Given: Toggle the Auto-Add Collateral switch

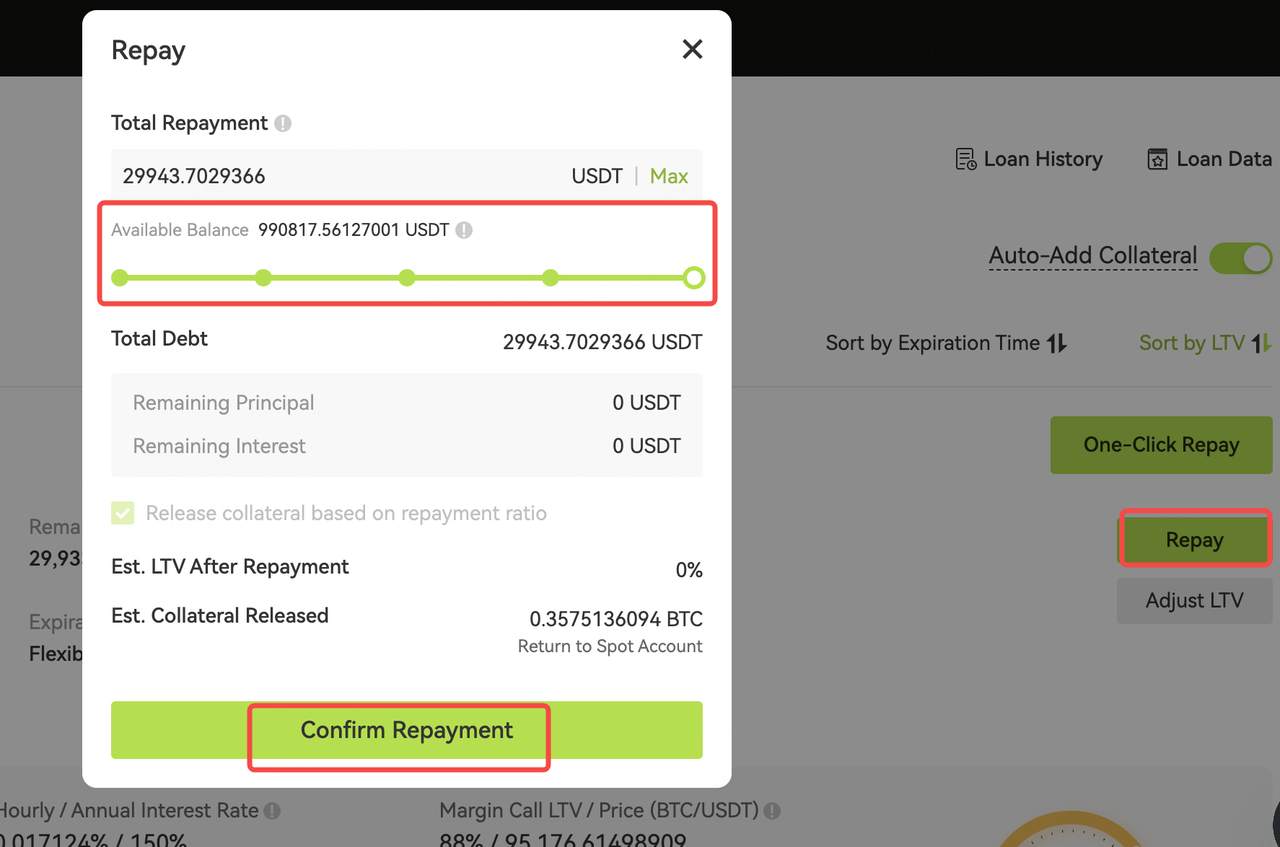Looking at the screenshot, I should 1240,257.
